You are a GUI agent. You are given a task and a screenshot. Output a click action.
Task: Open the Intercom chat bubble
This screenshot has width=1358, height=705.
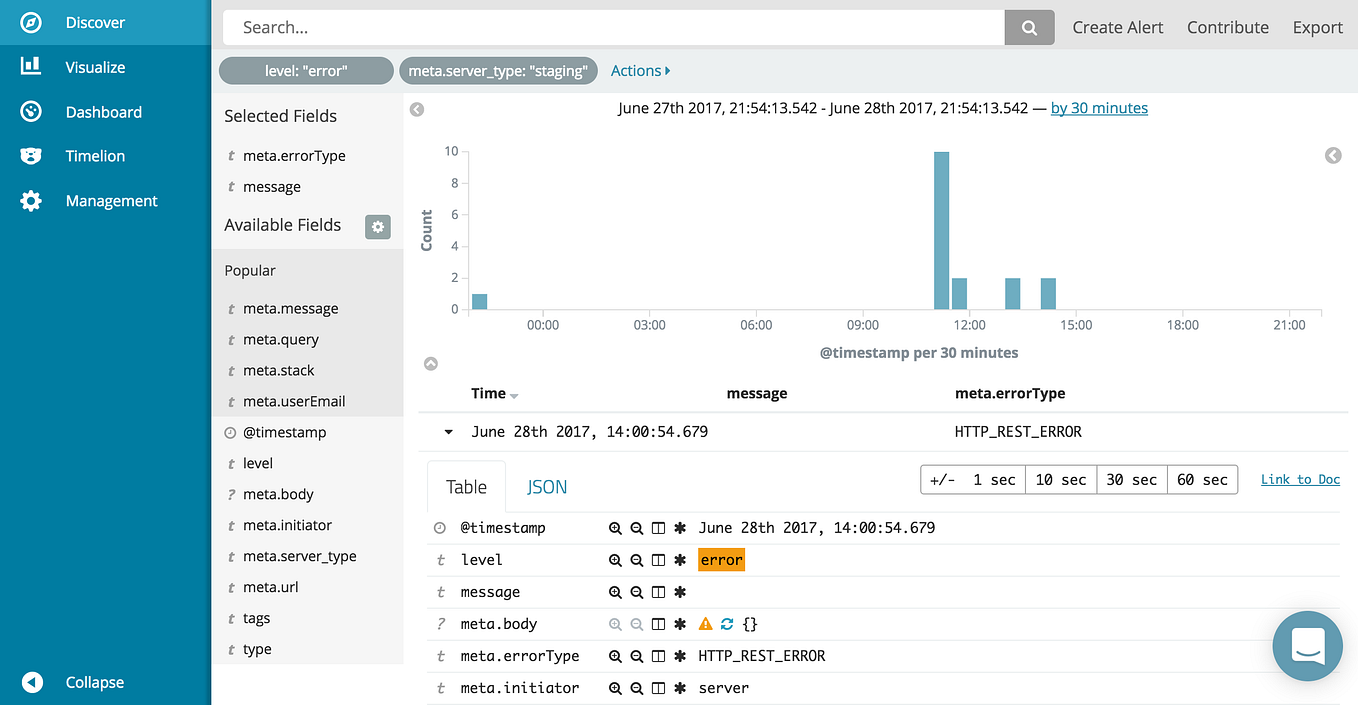click(x=1307, y=646)
